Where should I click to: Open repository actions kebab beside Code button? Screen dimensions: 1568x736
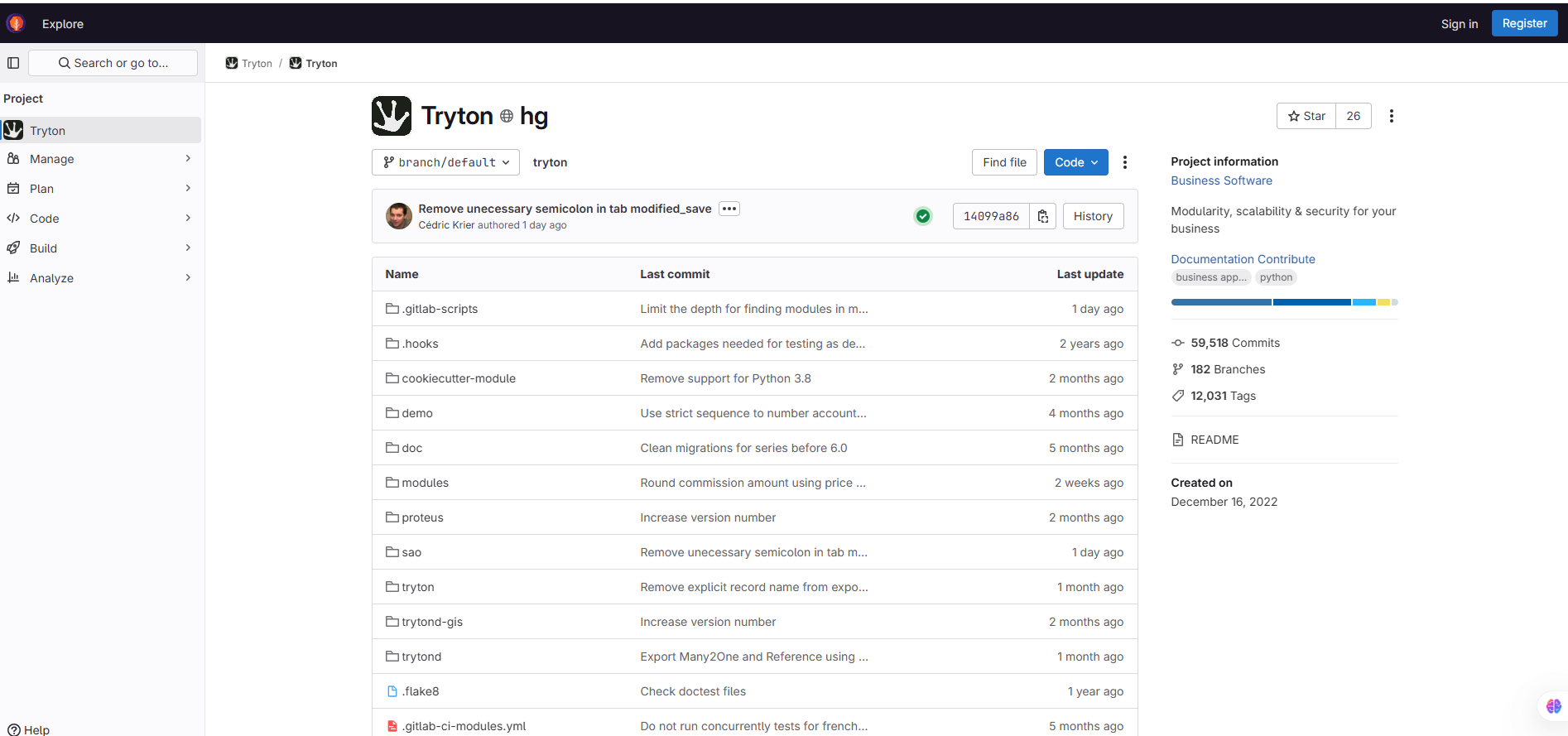(1125, 162)
